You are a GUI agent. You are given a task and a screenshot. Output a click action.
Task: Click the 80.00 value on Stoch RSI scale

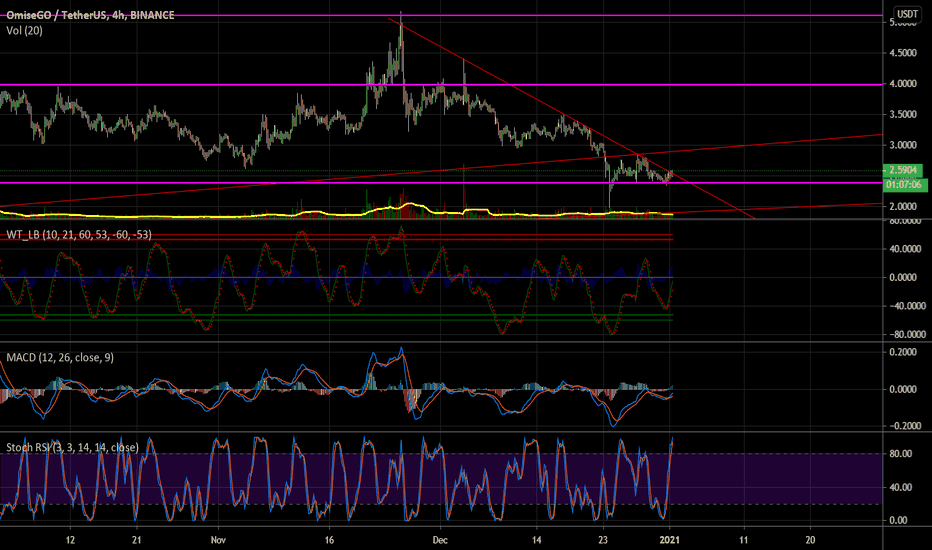pos(900,454)
